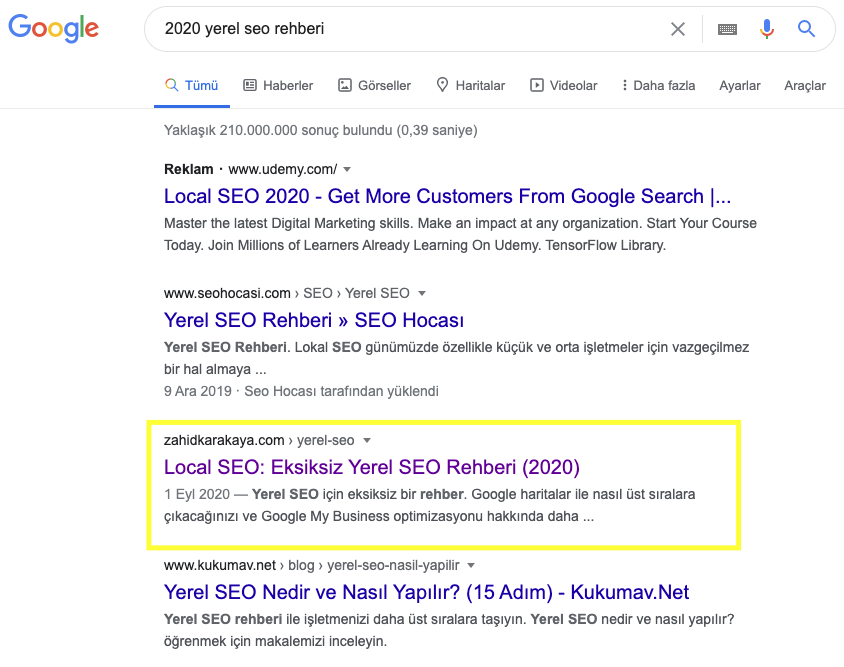Open Ayarlar settings menu
Viewport: 844px width, 667px height.
[740, 86]
